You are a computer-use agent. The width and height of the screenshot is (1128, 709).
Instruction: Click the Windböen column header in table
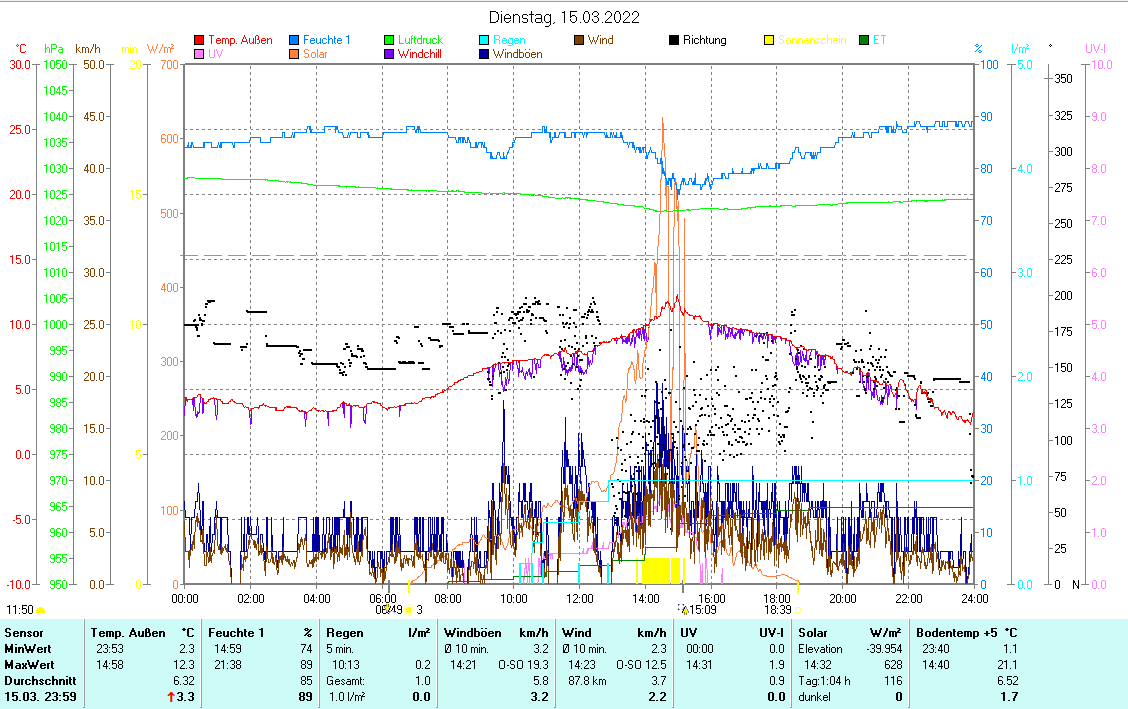tap(472, 633)
